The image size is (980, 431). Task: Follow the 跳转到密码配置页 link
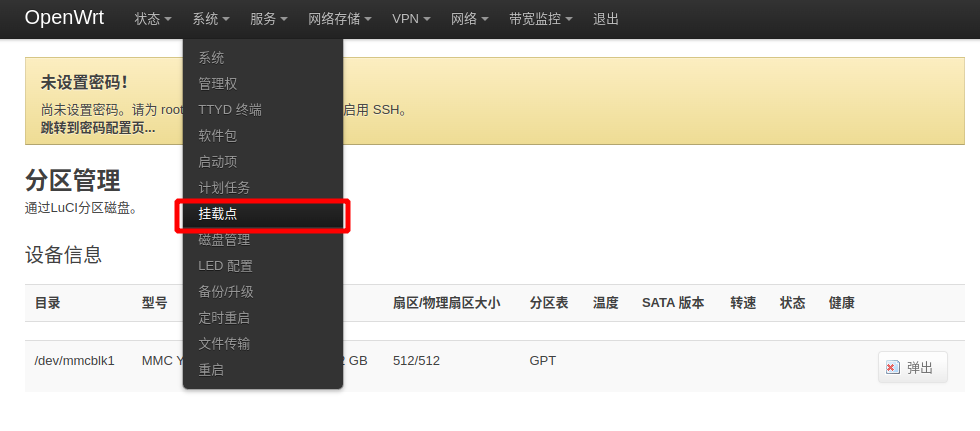(x=98, y=128)
